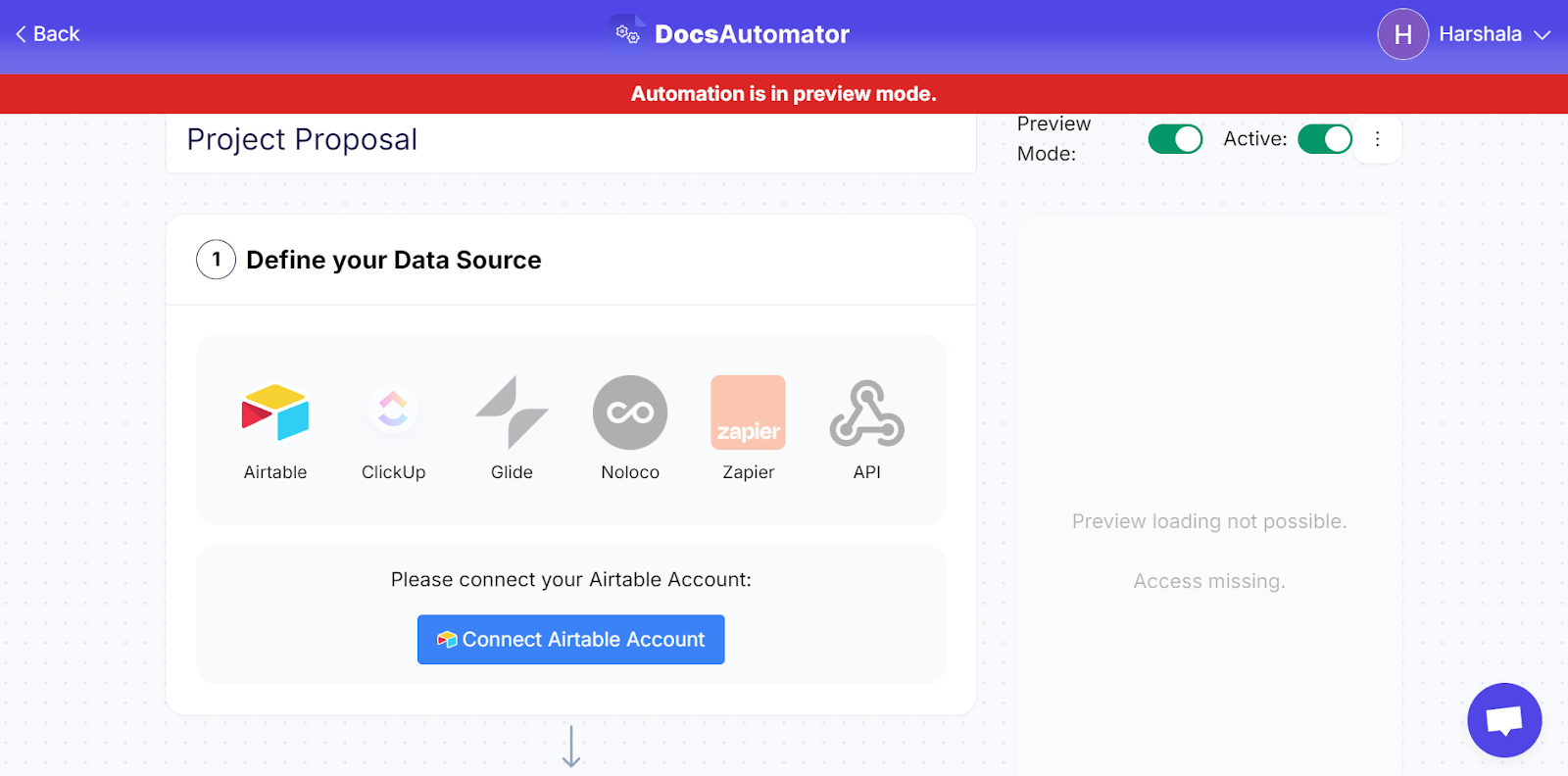1568x776 pixels.
Task: Toggle Preview Mode switch off
Action: pyautogui.click(x=1175, y=139)
